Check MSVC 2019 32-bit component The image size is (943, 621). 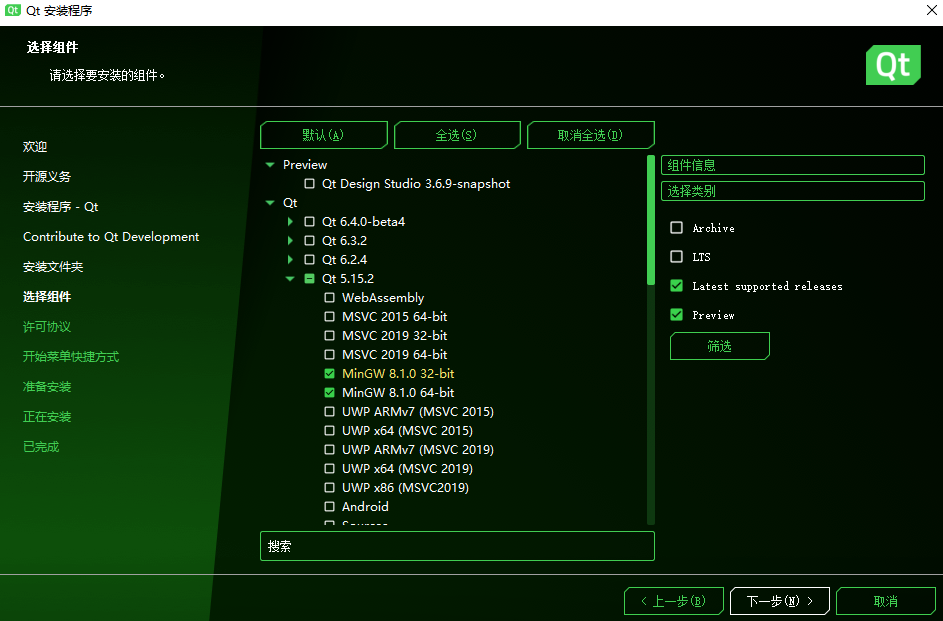(x=330, y=335)
